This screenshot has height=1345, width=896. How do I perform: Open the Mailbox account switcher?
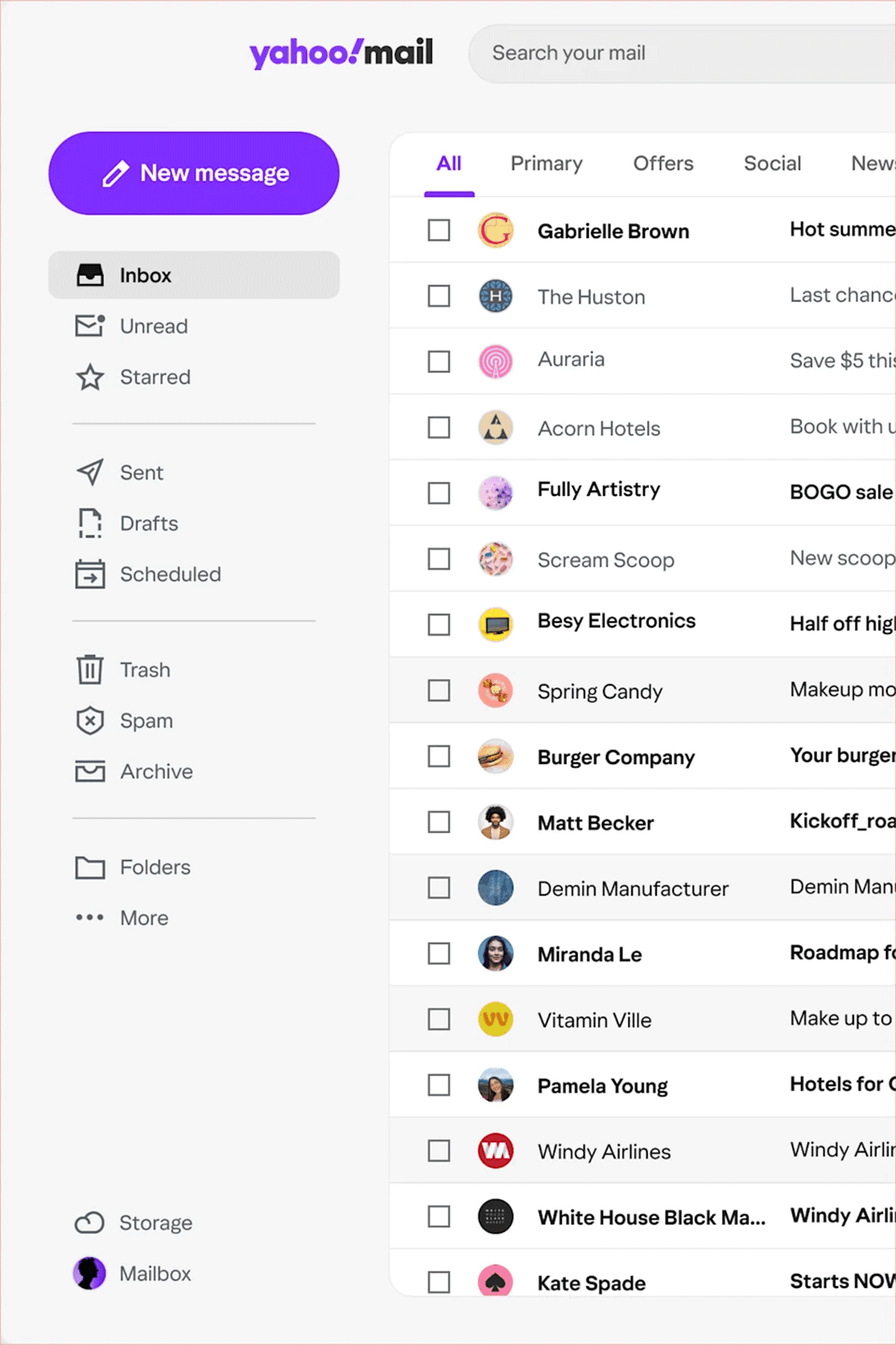tap(132, 1273)
